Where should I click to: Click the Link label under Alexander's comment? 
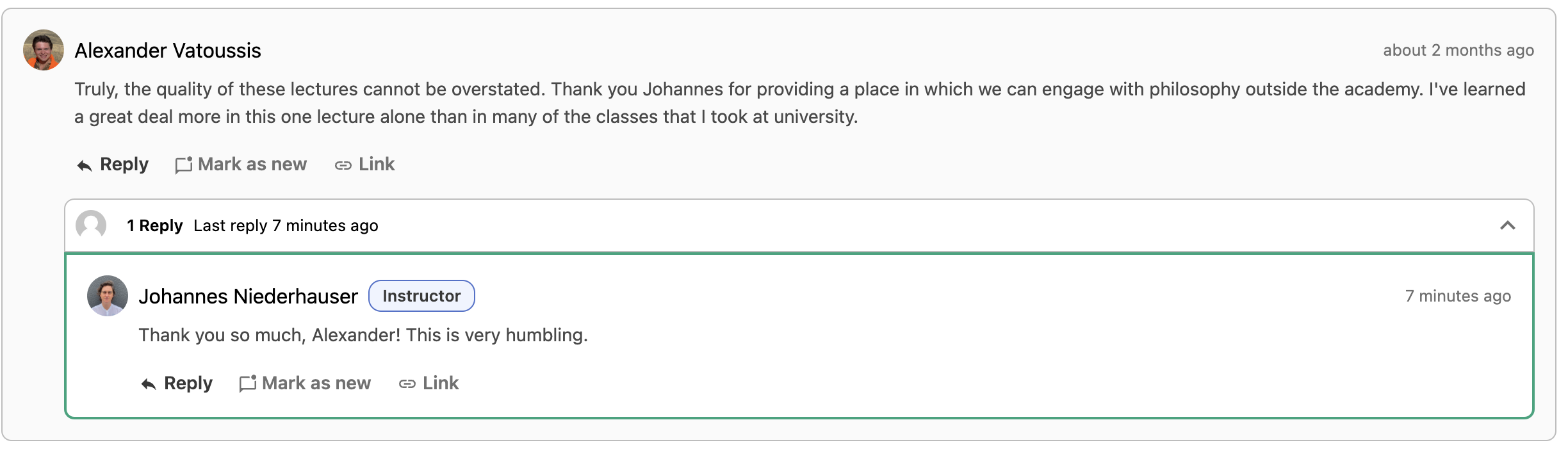377,165
